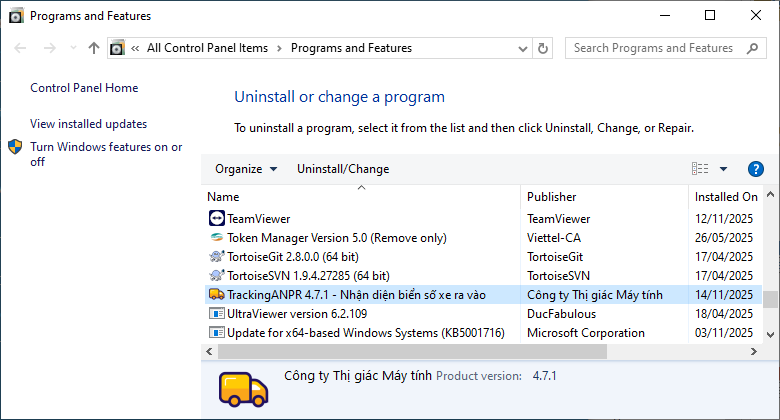Expand the Organize dropdown menu

[x=246, y=169]
